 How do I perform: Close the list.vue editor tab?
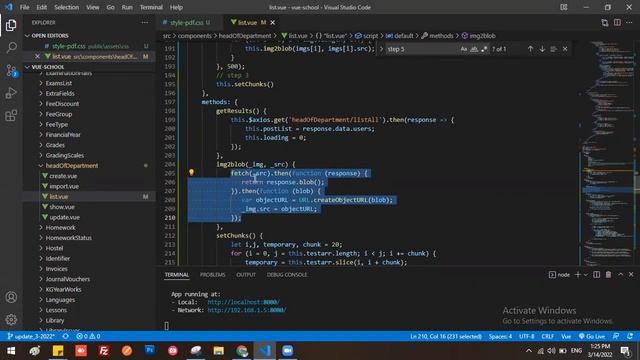click(273, 22)
